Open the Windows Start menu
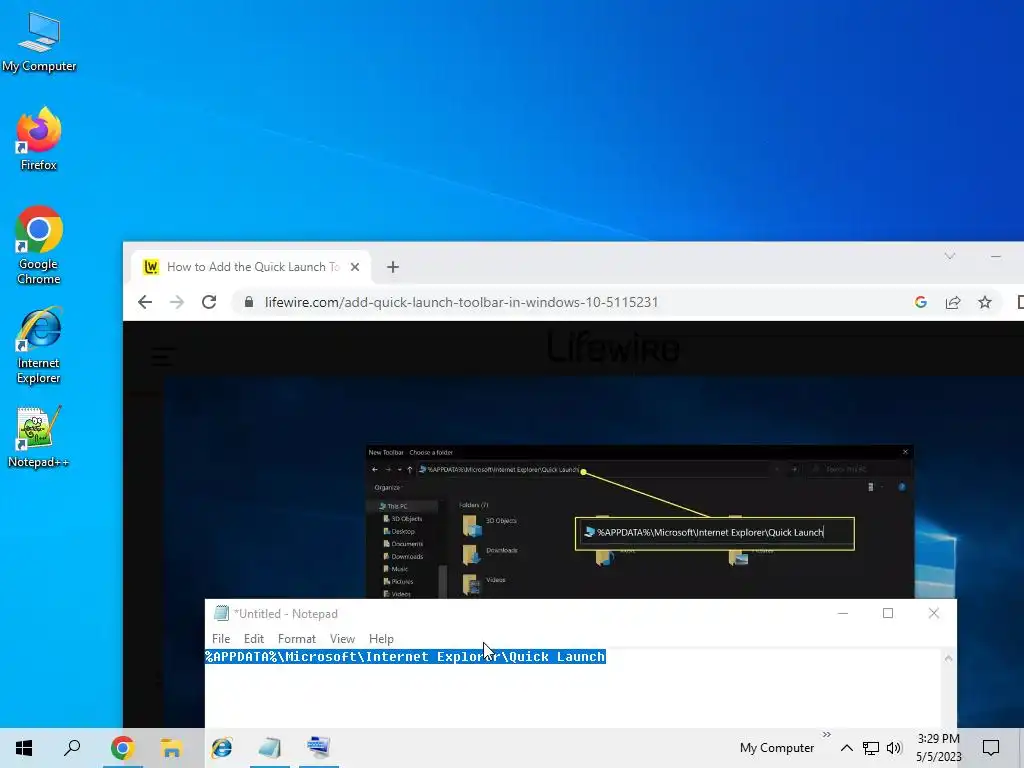This screenshot has width=1024, height=768. (24, 748)
